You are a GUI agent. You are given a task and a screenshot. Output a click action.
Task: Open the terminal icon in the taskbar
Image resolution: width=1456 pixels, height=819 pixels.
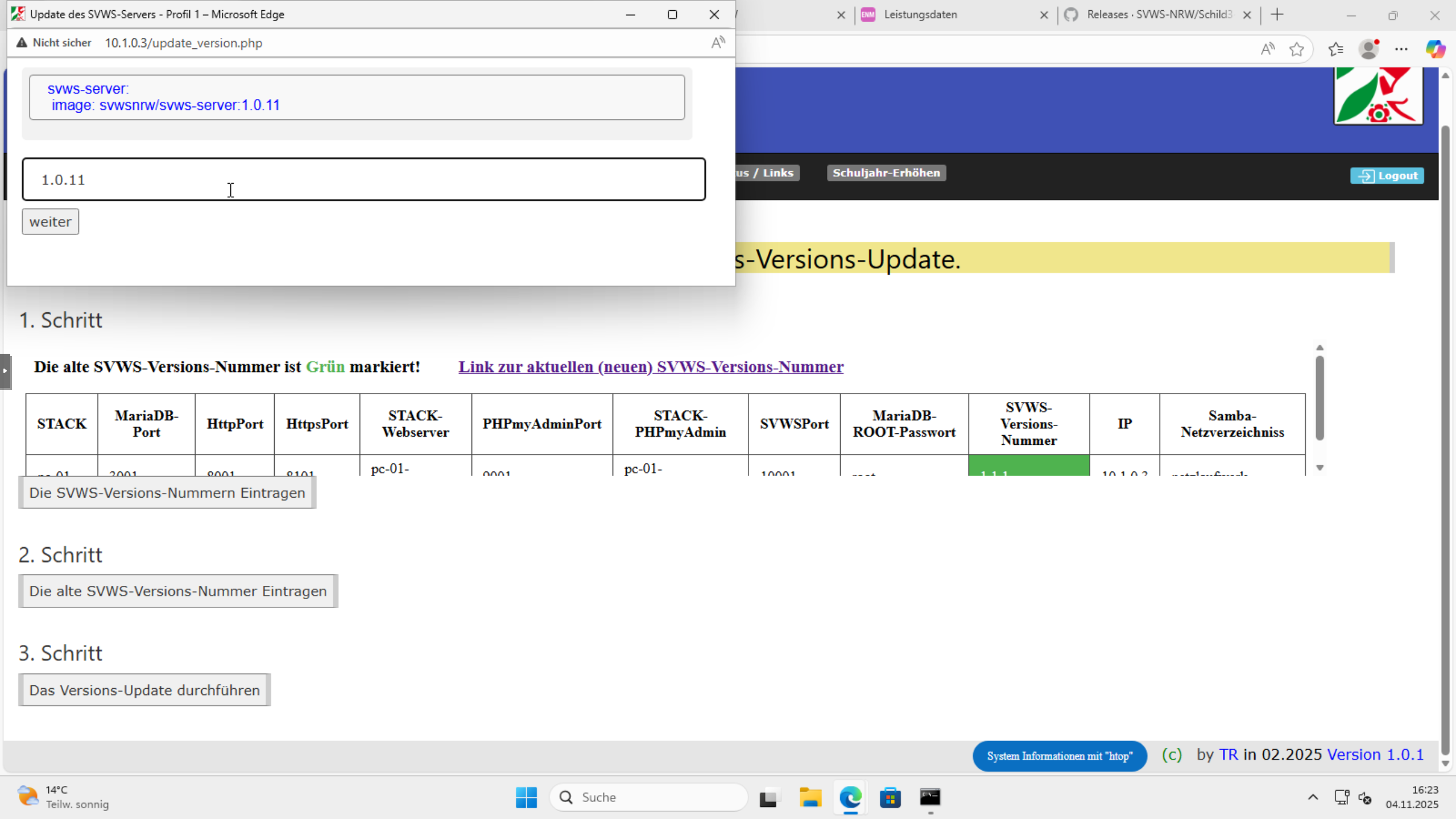pos(930,797)
